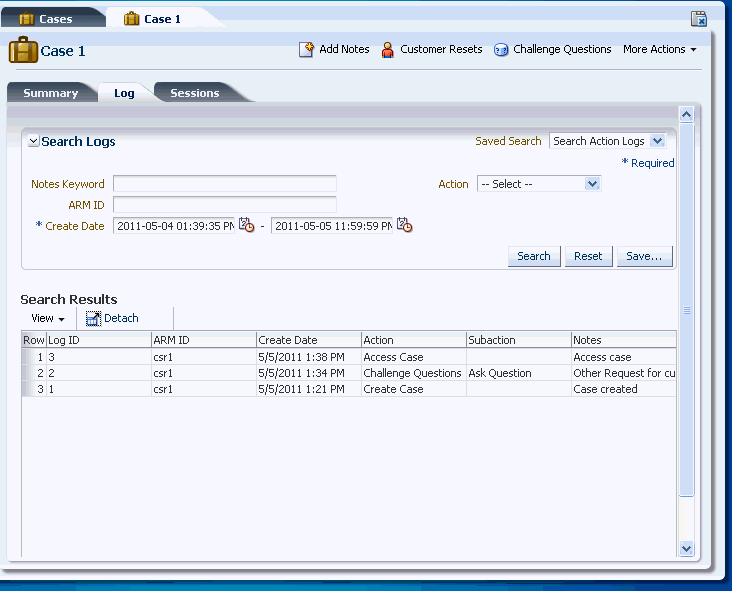This screenshot has width=732, height=592.
Task: Click the Customer Resets person icon
Action: 387,49
